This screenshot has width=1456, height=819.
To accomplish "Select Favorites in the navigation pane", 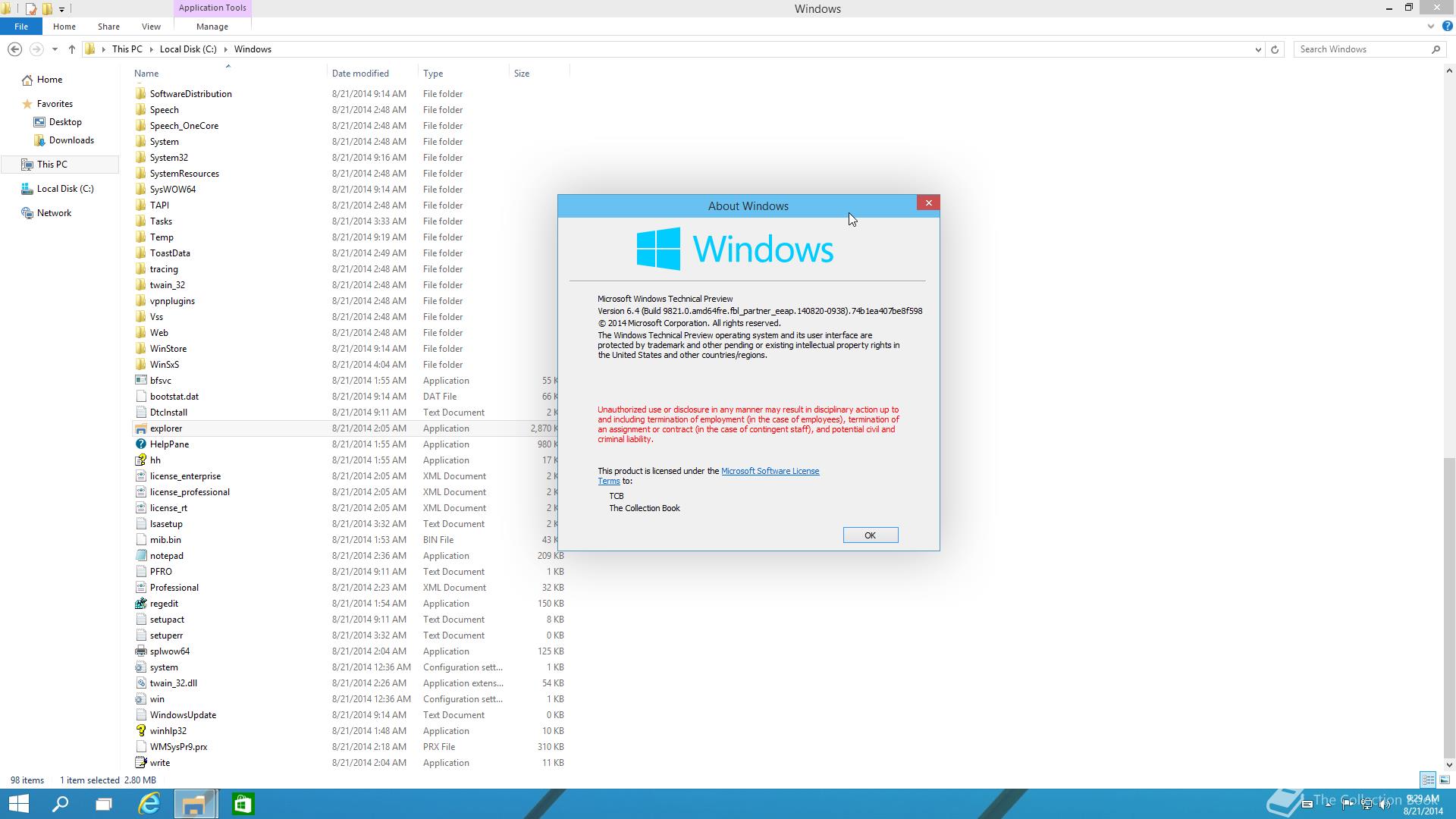I will click(x=55, y=104).
